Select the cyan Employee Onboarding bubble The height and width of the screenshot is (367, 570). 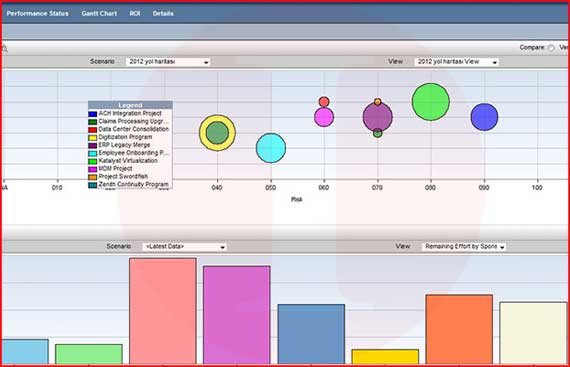tap(271, 148)
